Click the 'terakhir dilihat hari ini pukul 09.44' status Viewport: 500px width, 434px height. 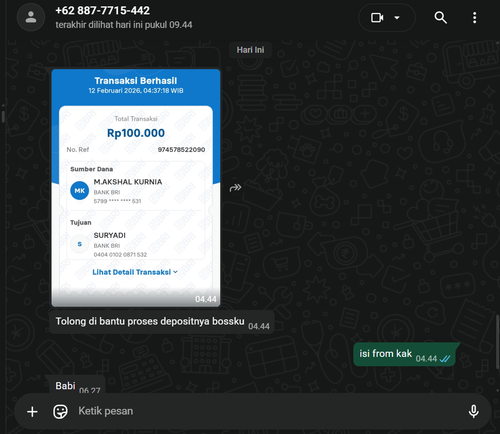(124, 25)
